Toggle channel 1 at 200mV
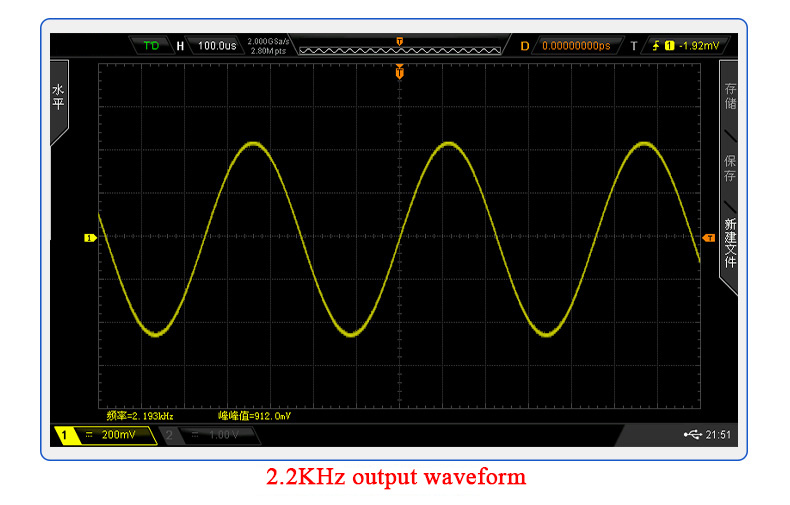 coord(105,435)
